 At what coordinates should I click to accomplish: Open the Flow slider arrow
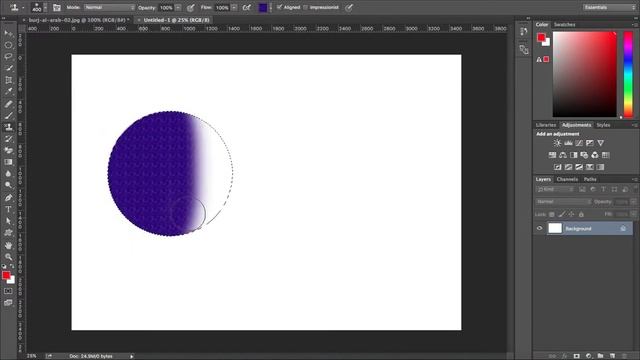point(234,7)
